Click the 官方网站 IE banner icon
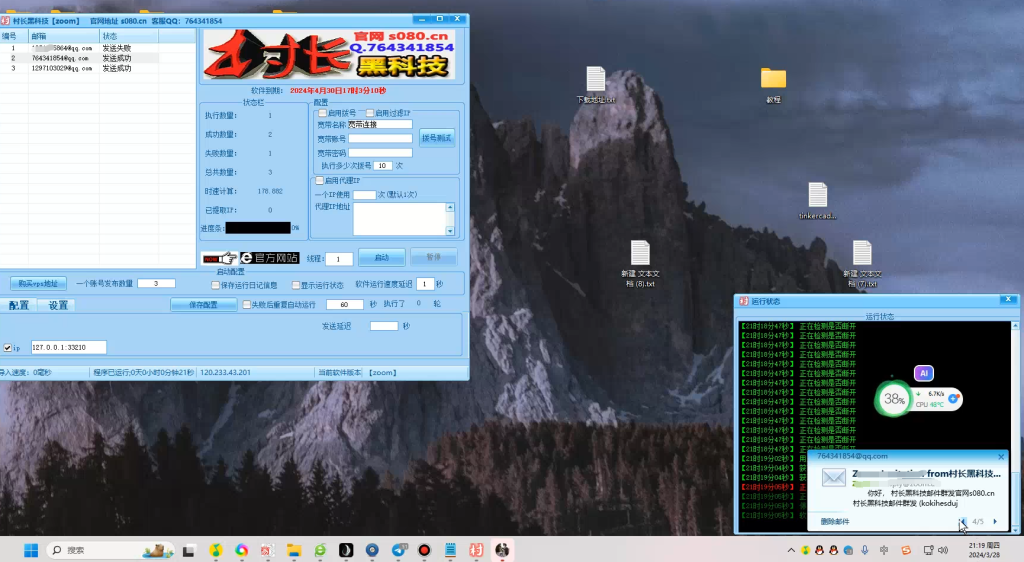Image resolution: width=1024 pixels, height=562 pixels. point(251,257)
